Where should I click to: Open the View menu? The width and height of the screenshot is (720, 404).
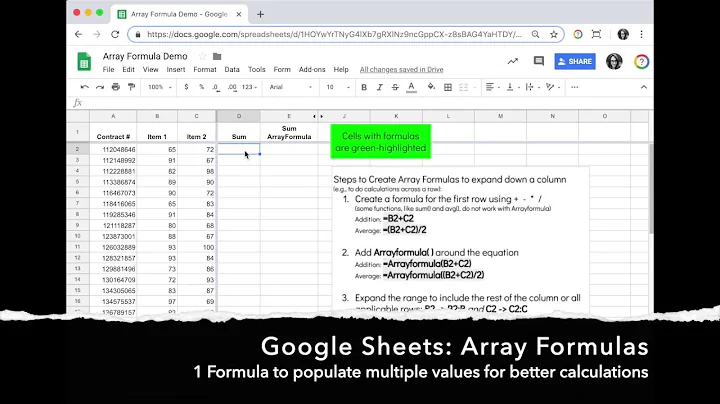[150, 69]
